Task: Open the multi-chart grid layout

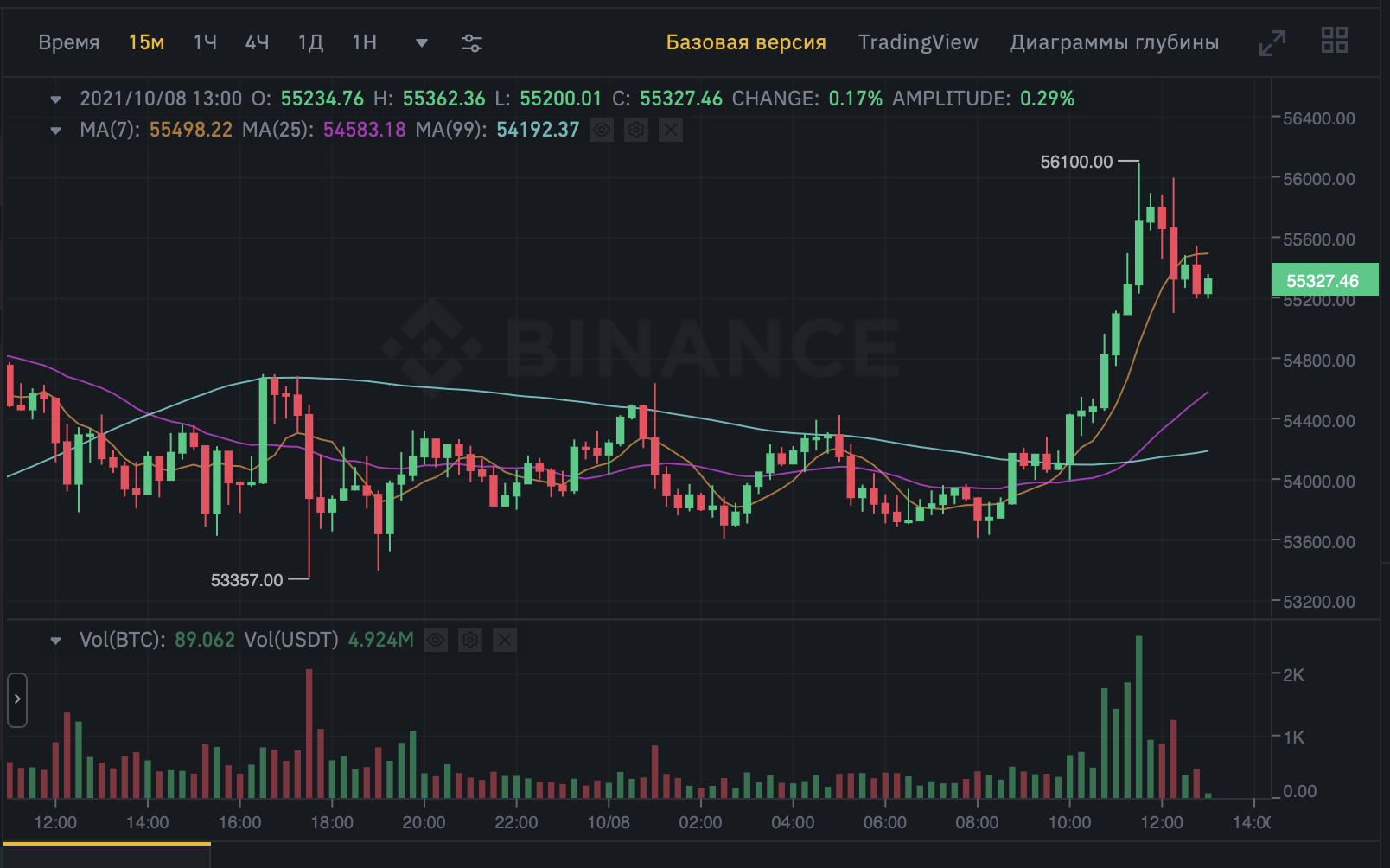Action: coord(1334,41)
